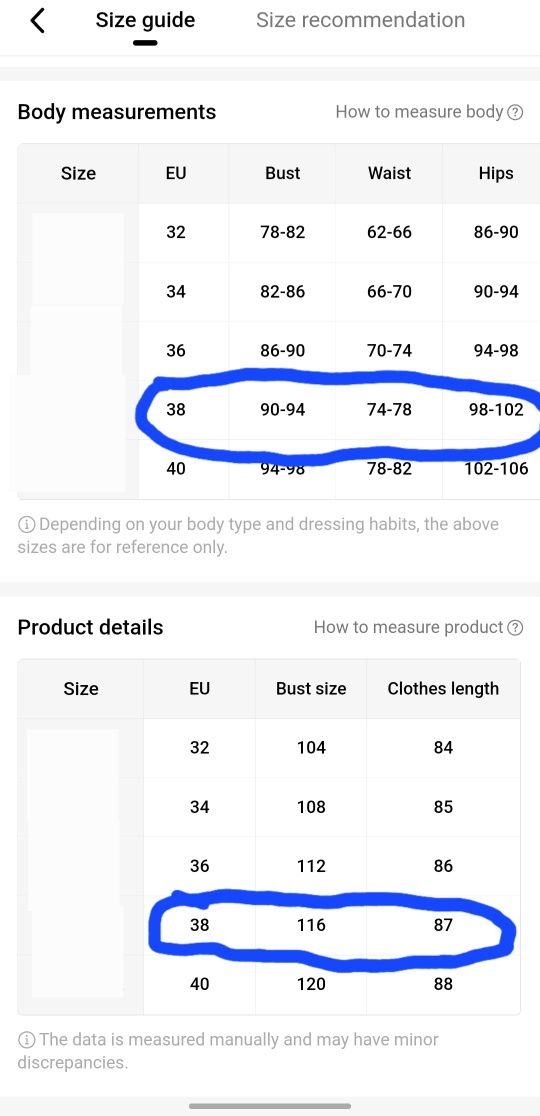Image resolution: width=540 pixels, height=1116 pixels.
Task: Open the How to measure body link
Action: [420, 112]
